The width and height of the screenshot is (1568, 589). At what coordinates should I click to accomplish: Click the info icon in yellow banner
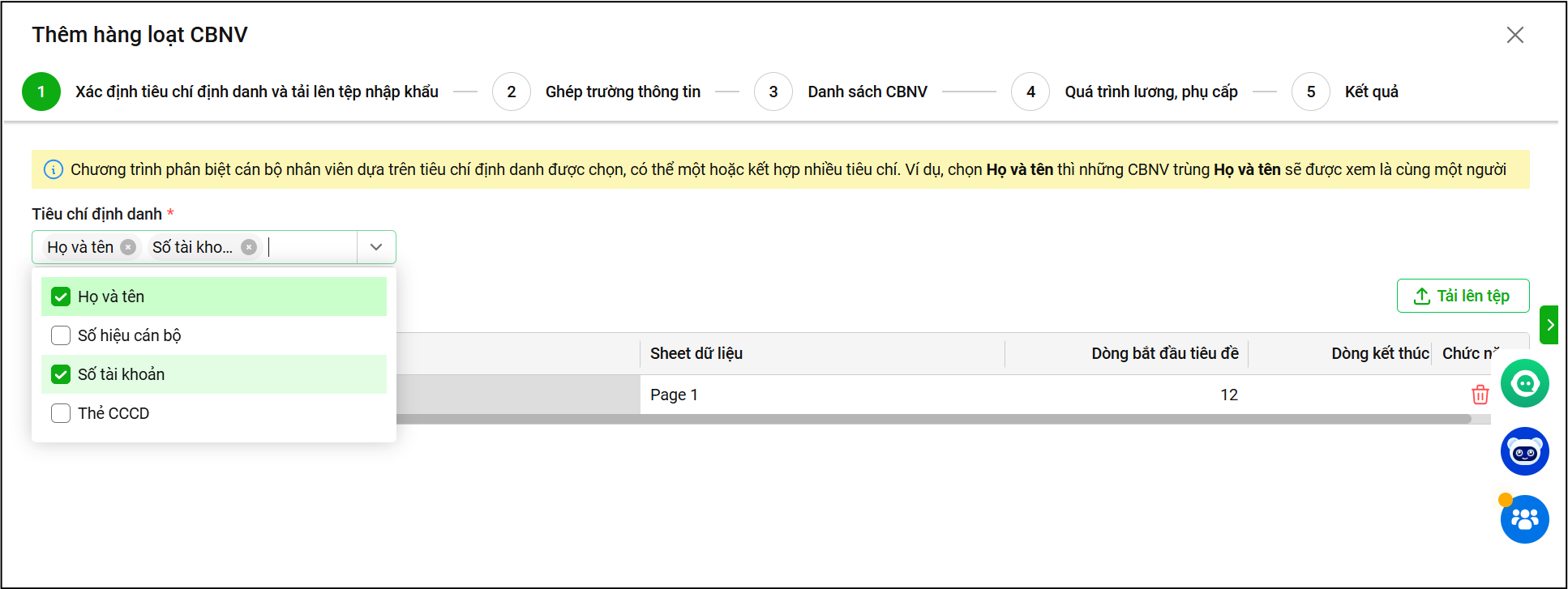click(x=53, y=169)
